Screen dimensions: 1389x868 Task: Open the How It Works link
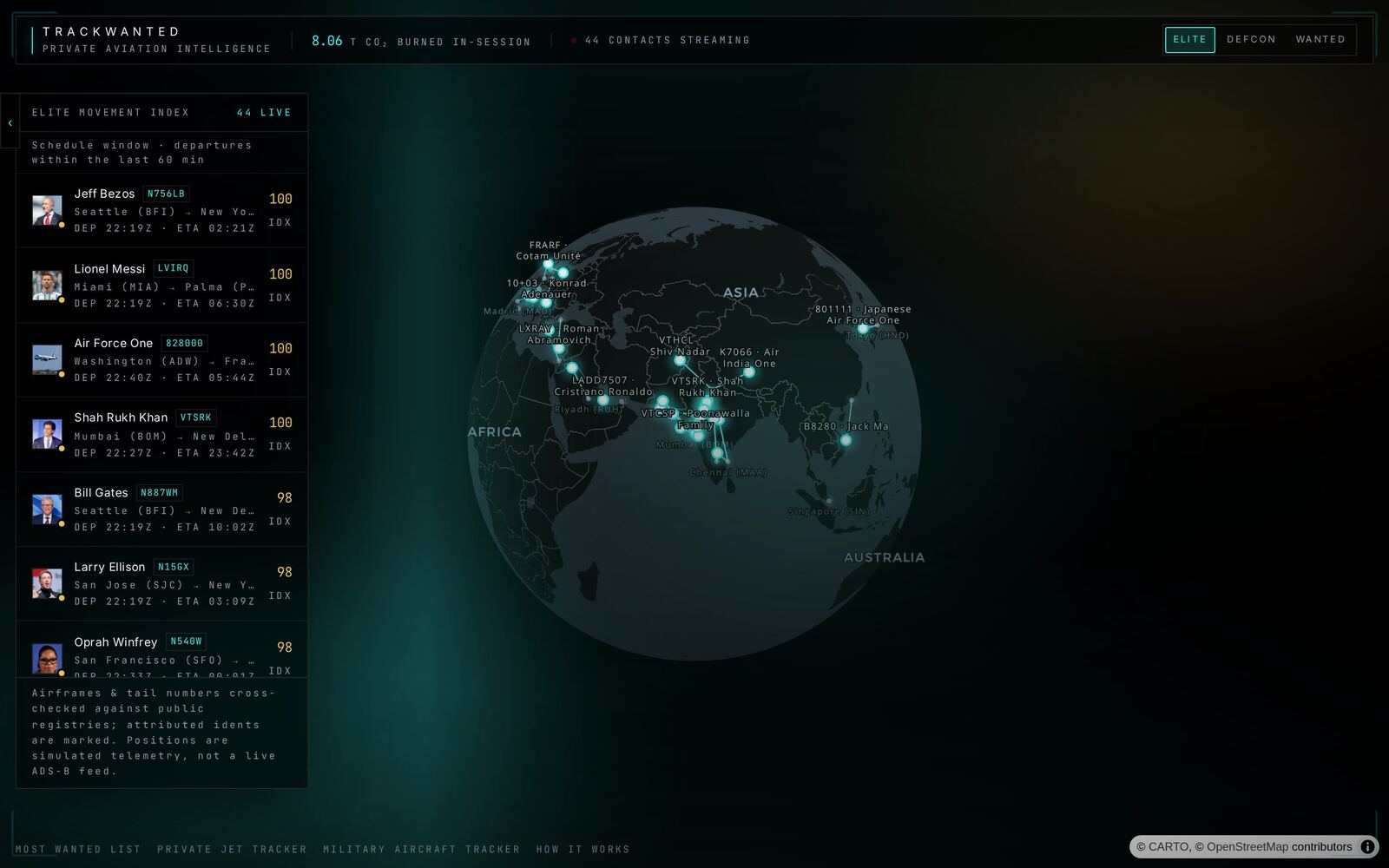(583, 850)
